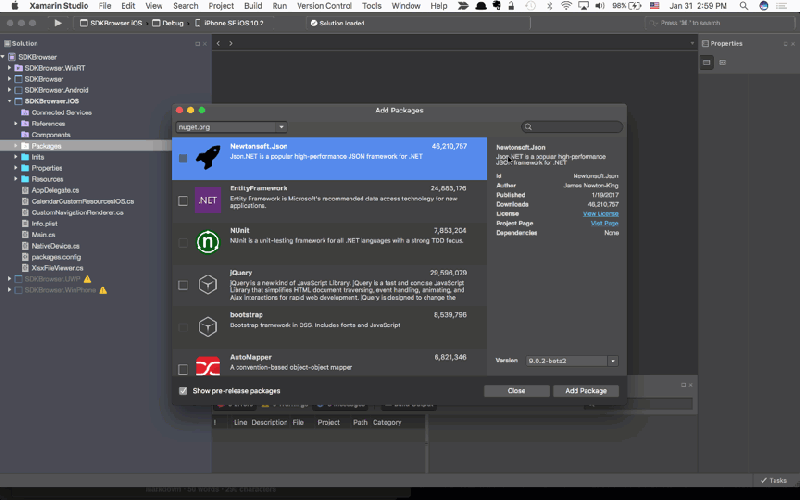Open the Apple menu
Viewport: 800px width, 500px height.
15,6
